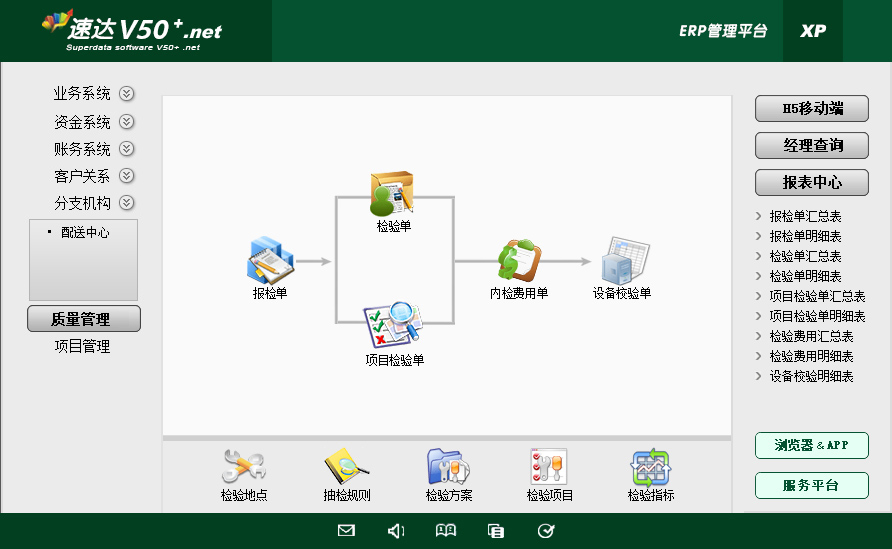Expand the 业务系统 chevron
Image resolution: width=892 pixels, height=549 pixels.
coord(126,93)
